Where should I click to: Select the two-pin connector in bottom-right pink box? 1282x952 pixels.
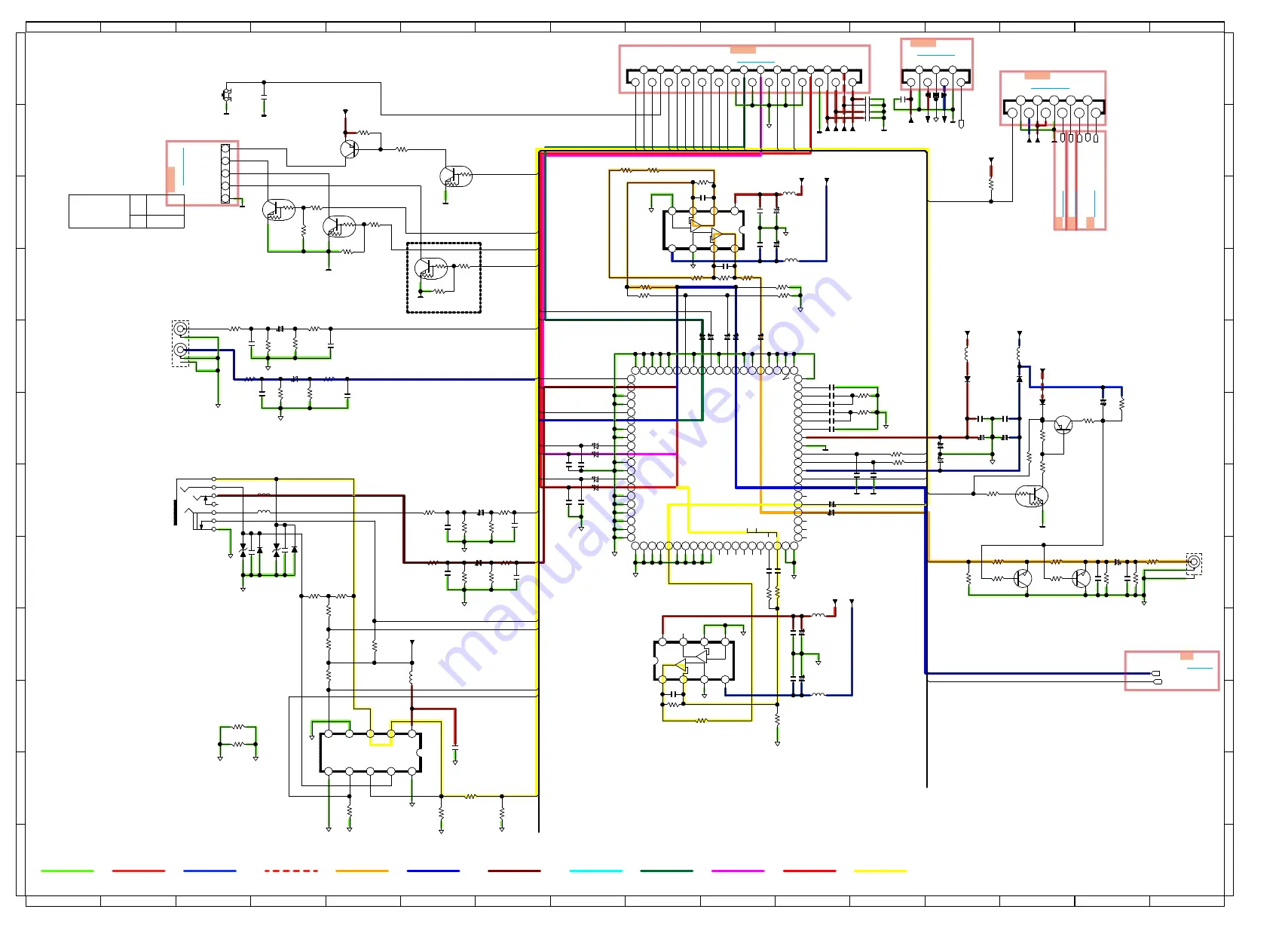(x=1157, y=677)
